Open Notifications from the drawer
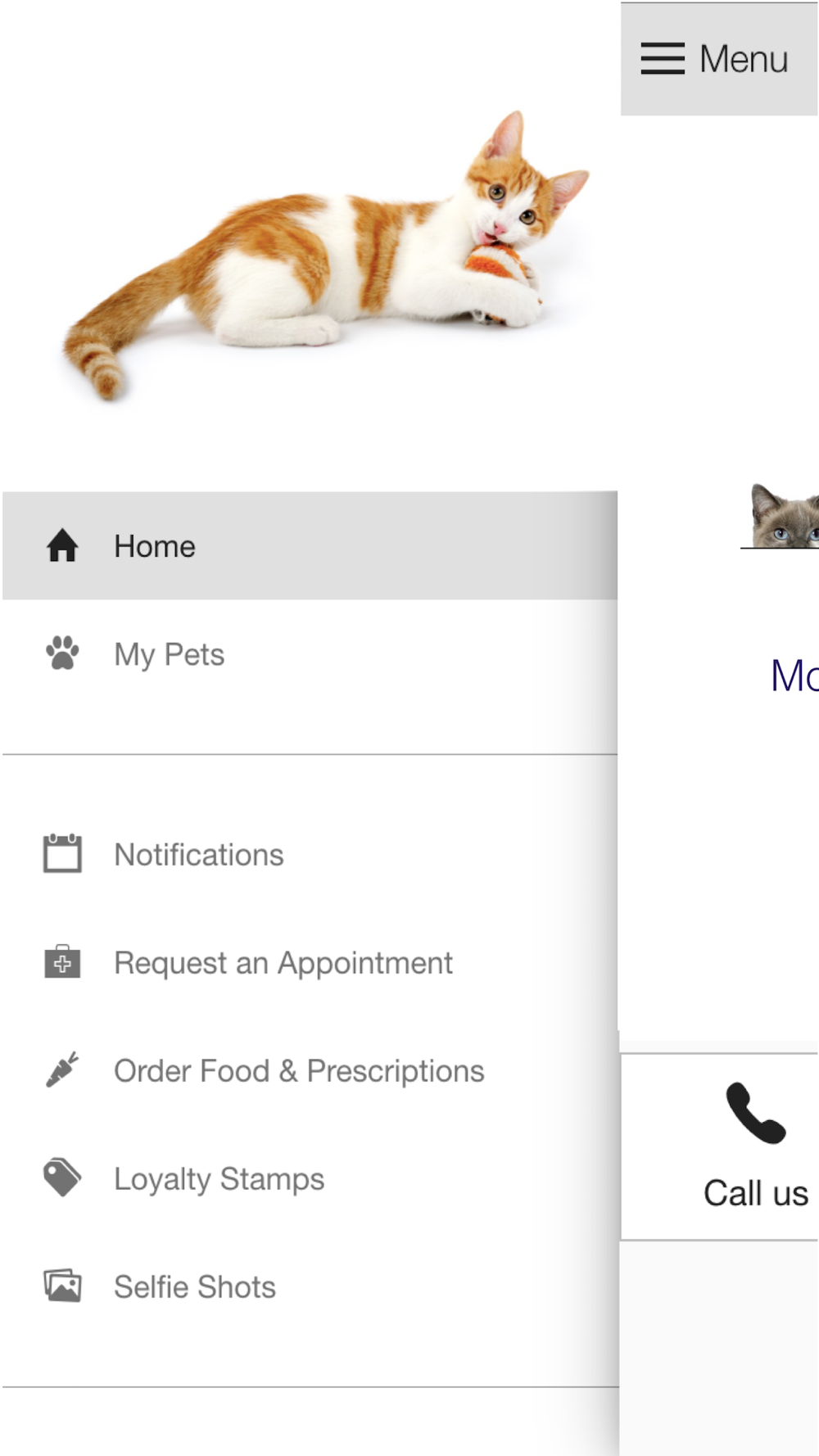 click(x=310, y=854)
